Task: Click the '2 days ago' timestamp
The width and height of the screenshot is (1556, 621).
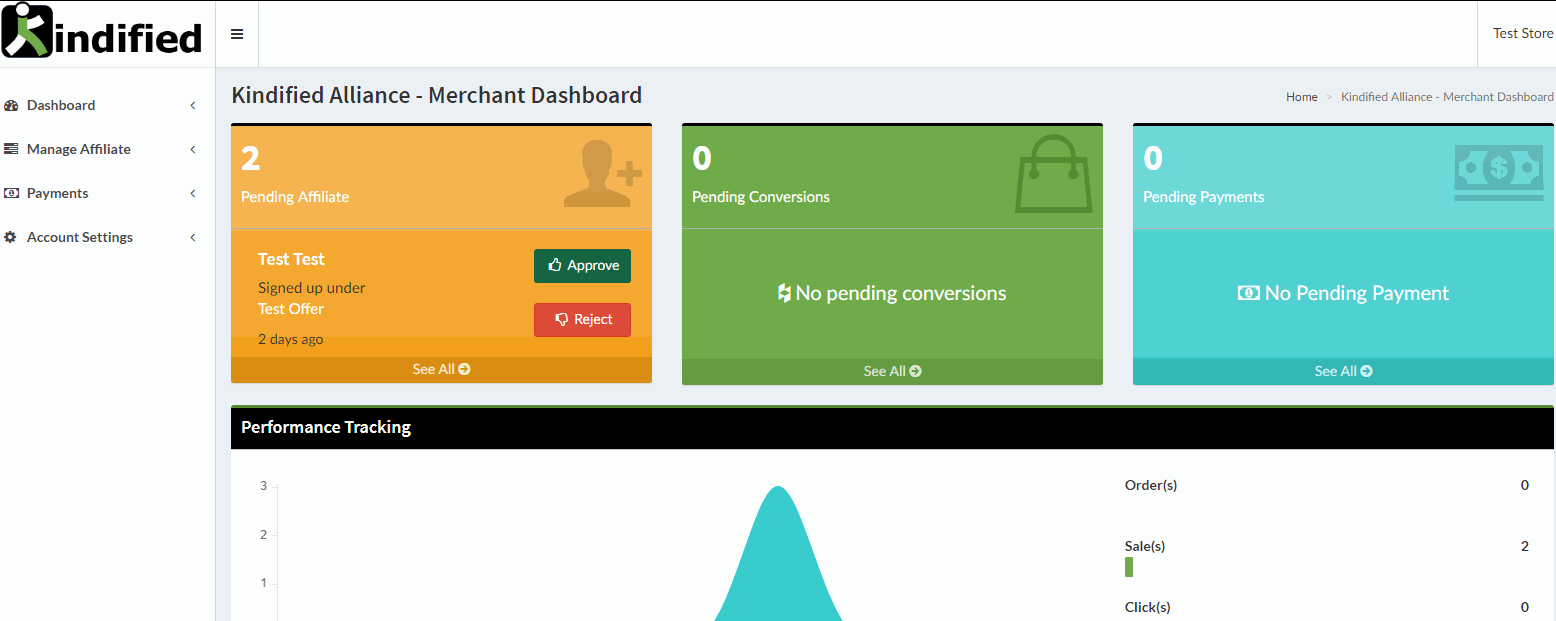Action: [290, 339]
